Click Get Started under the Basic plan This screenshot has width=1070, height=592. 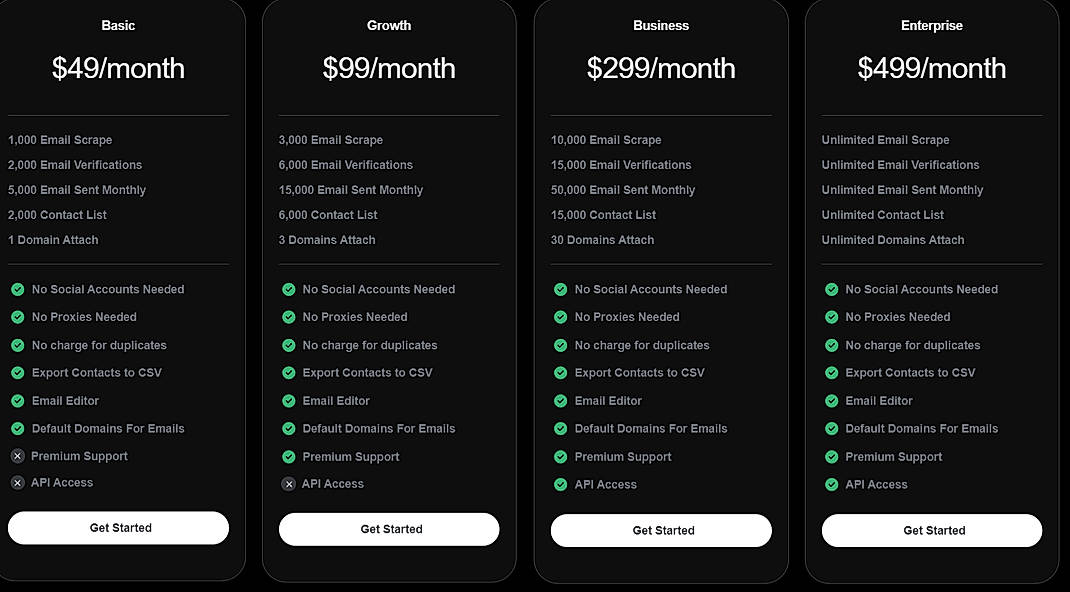point(118,527)
